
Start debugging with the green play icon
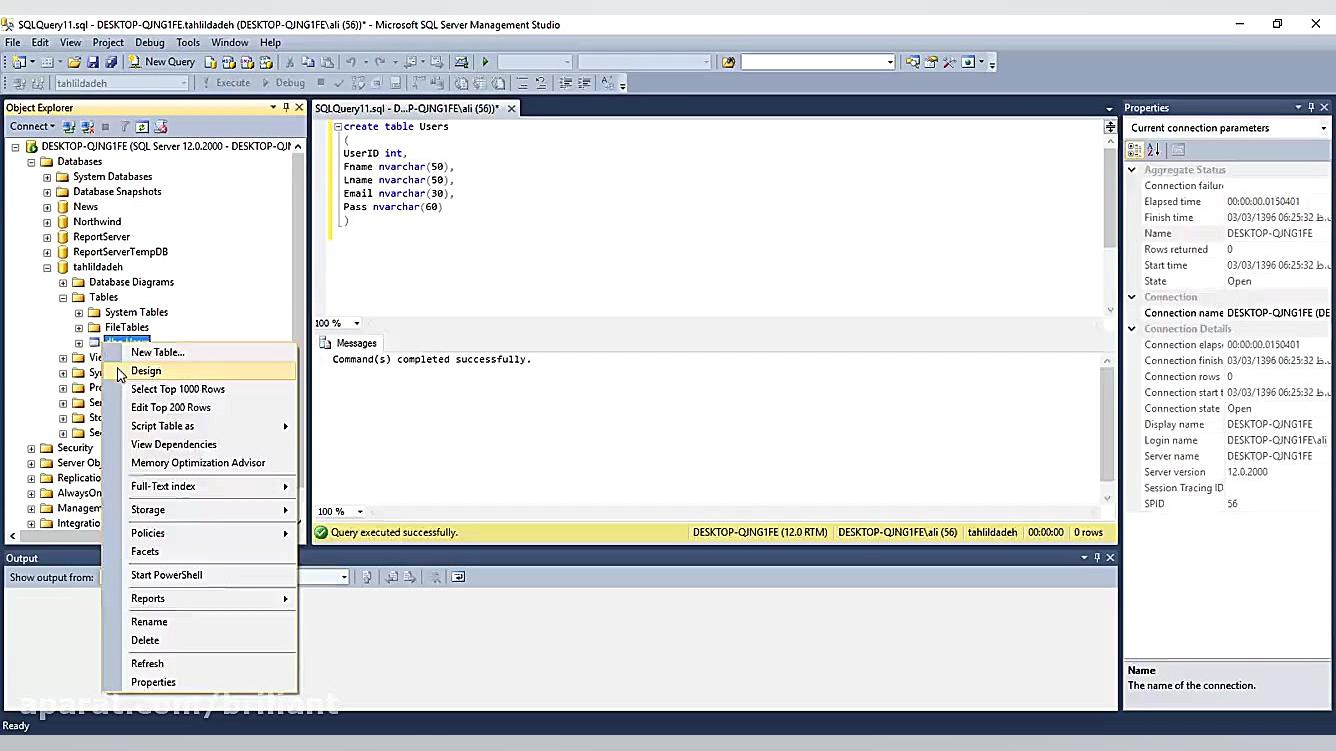[485, 62]
